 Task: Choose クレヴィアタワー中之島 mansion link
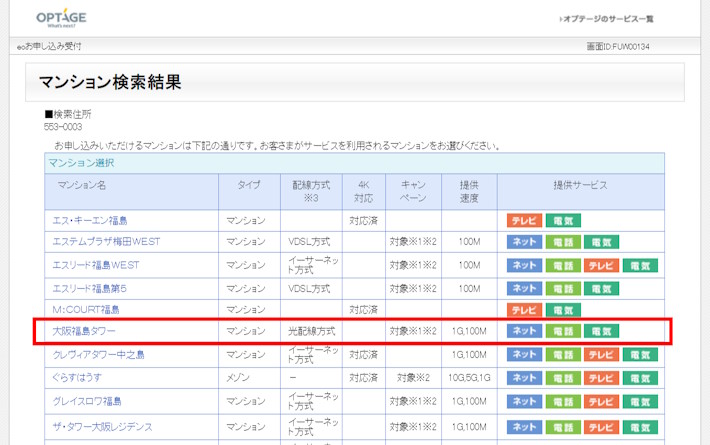[99, 354]
